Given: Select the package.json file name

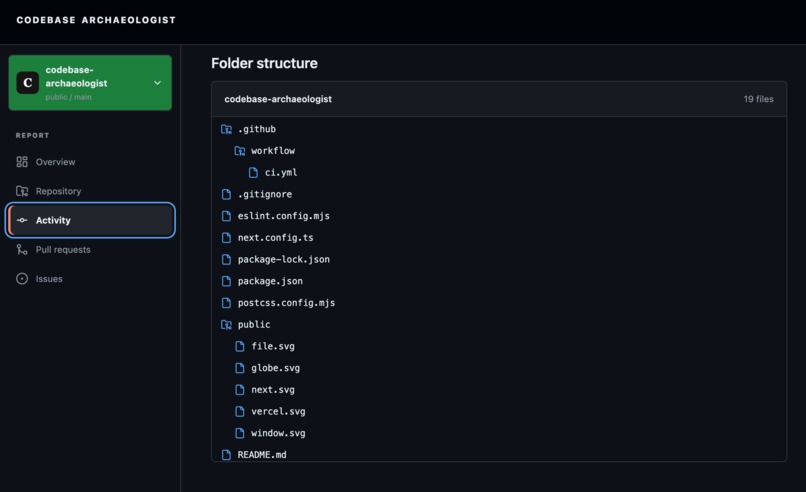Looking at the screenshot, I should (x=270, y=281).
